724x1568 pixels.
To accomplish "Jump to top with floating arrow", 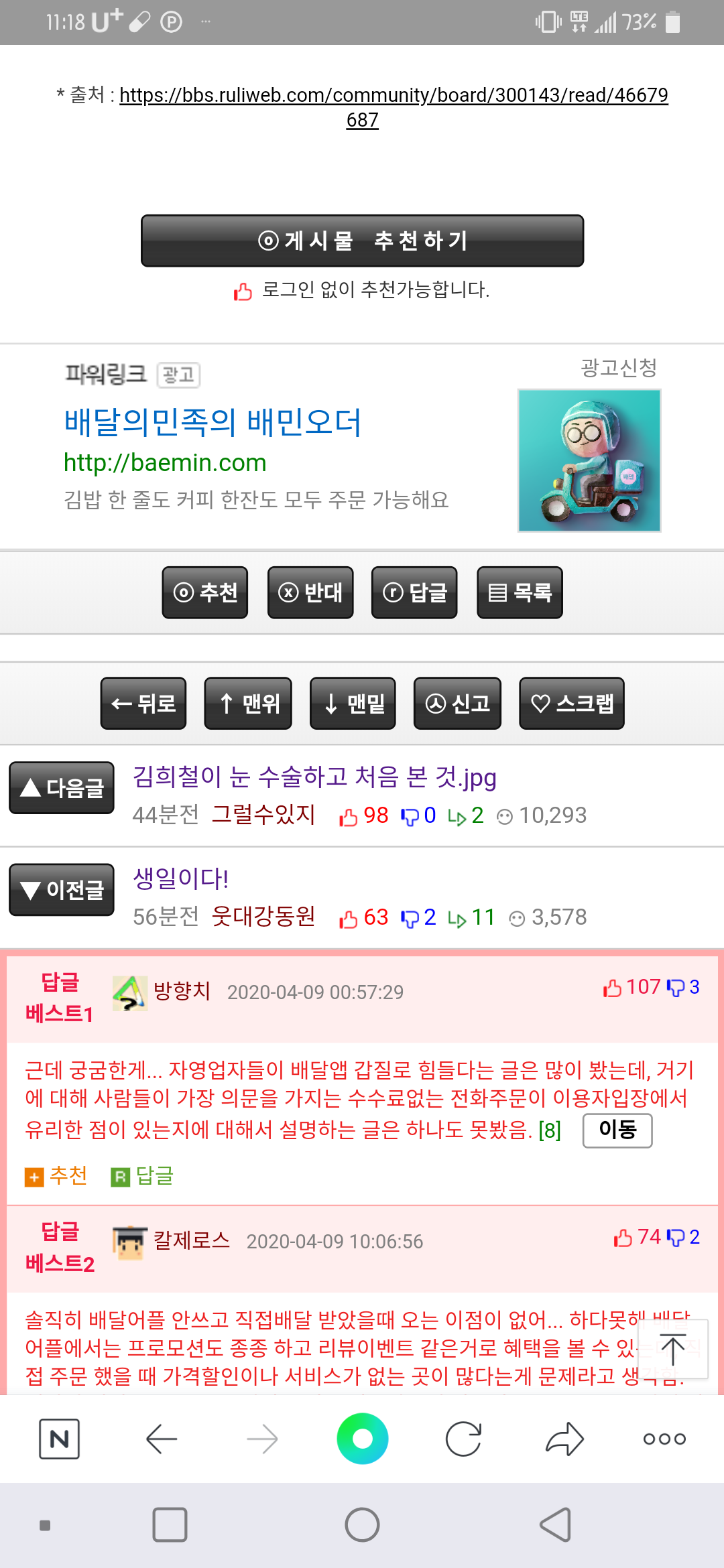I will [x=673, y=1349].
